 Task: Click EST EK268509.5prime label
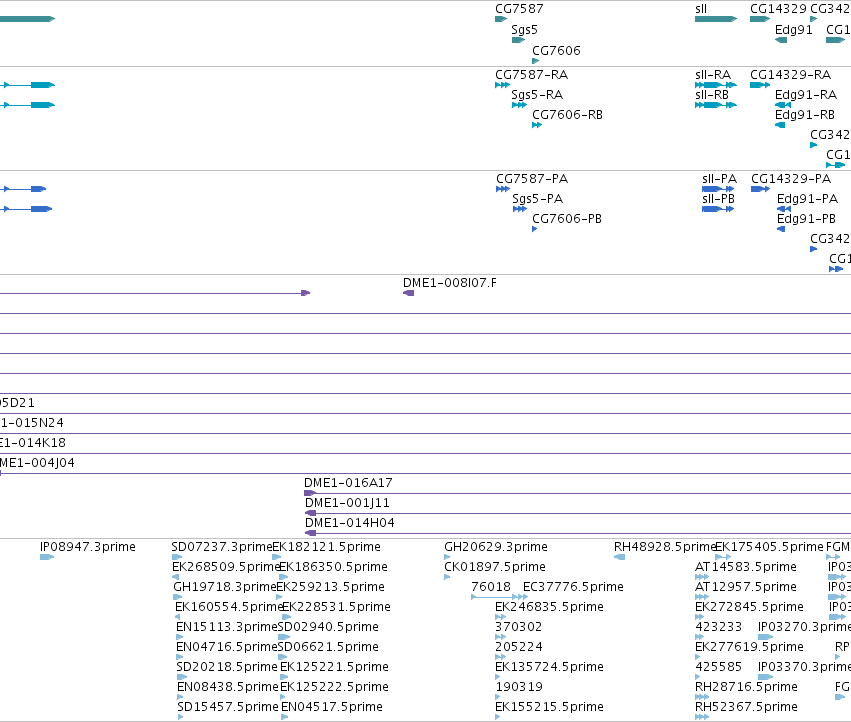pyautogui.click(x=226, y=567)
